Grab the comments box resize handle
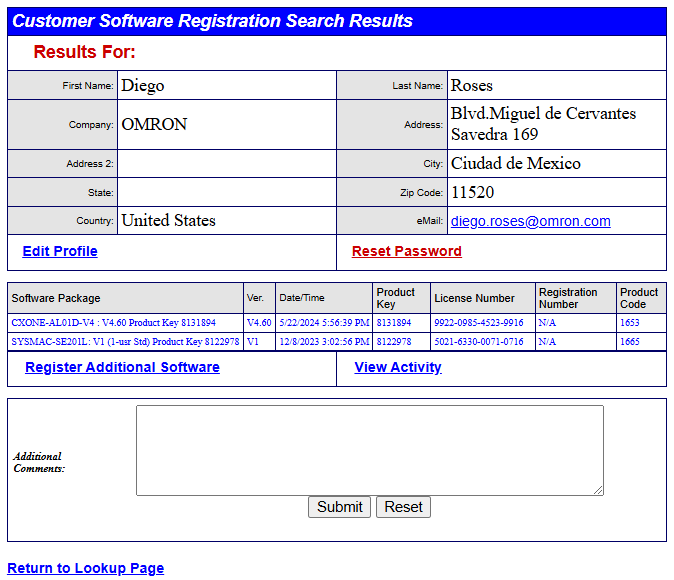674x580 pixels. (598, 490)
